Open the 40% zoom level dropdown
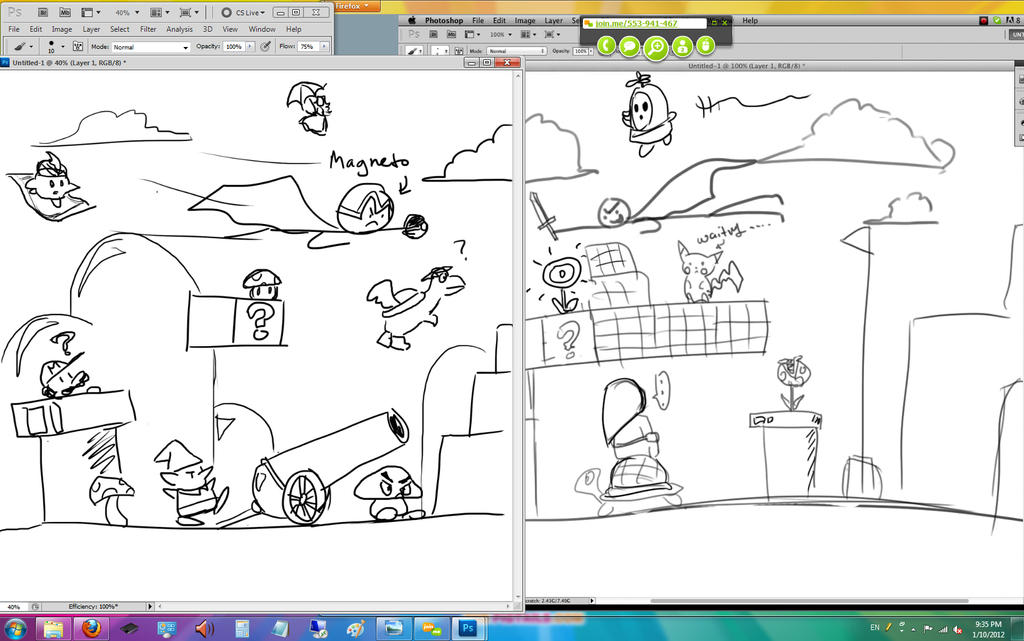1024x641 pixels. (x=127, y=12)
